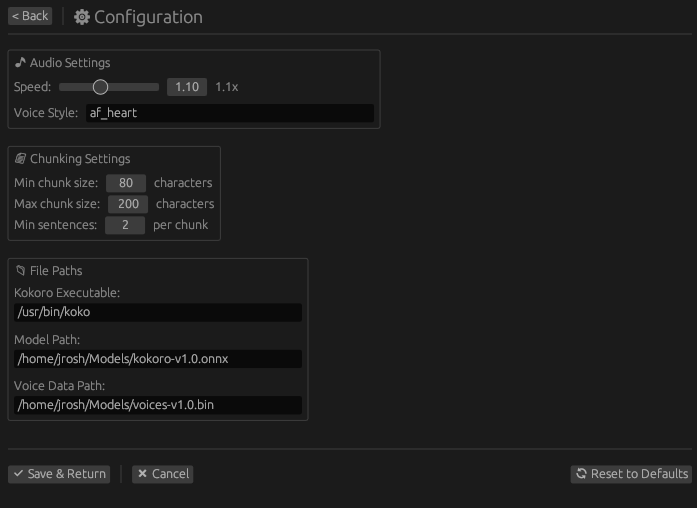
Task: Click the refresh icon on Reset to Defaults
Action: (580, 474)
